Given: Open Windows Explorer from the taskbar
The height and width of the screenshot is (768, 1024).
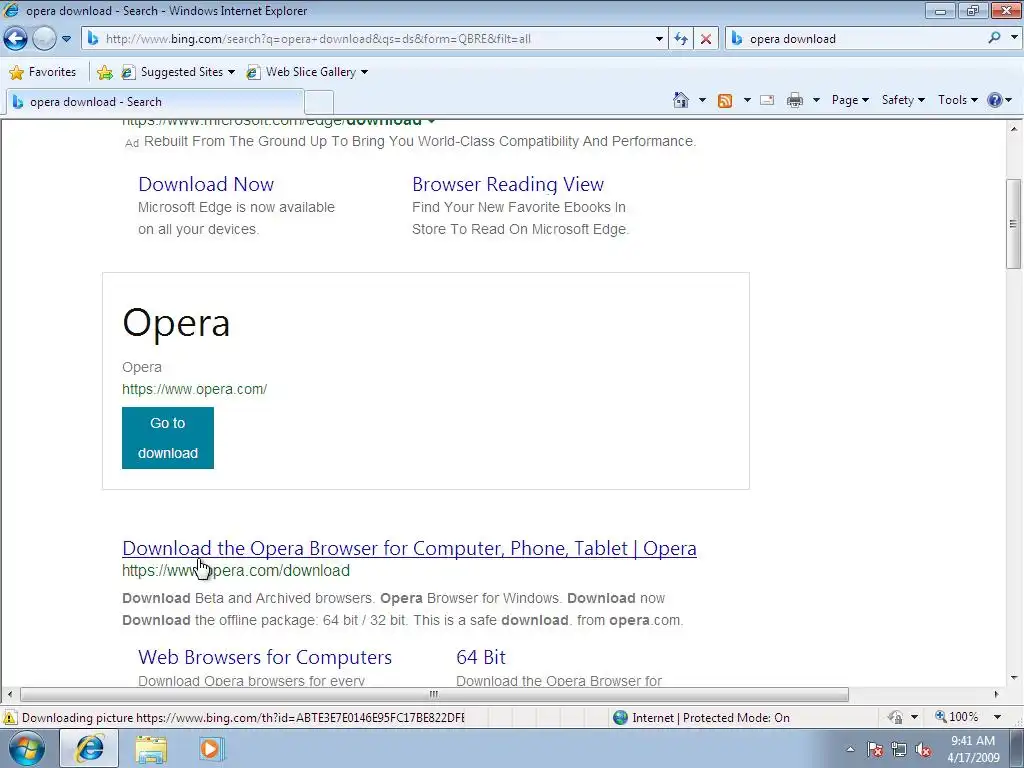Looking at the screenshot, I should [x=151, y=749].
